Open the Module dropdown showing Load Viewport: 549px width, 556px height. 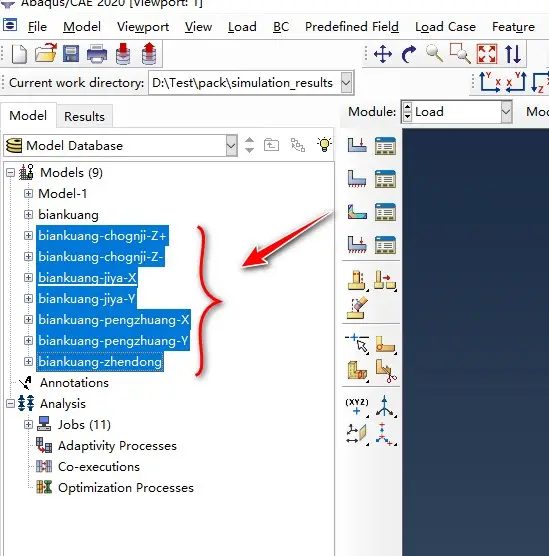457,112
